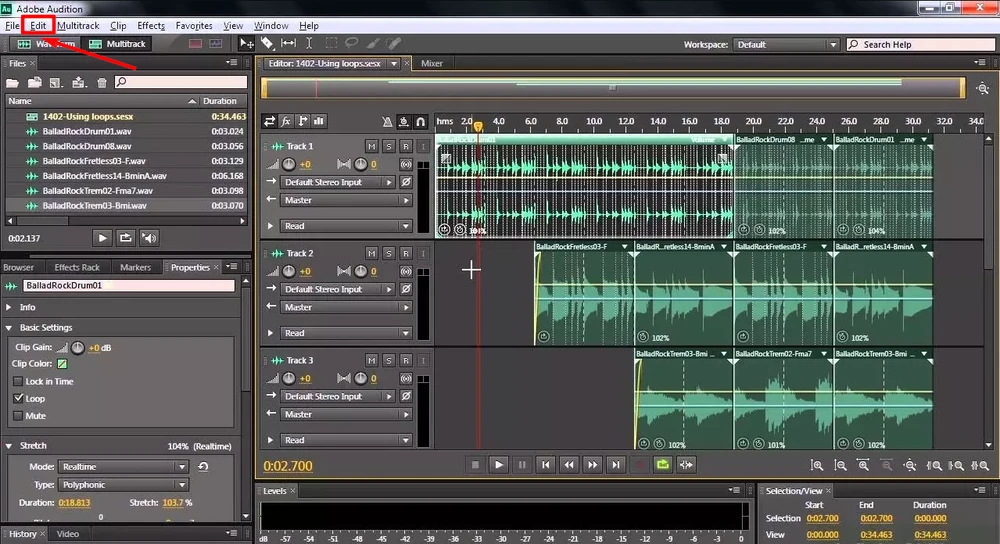The image size is (1000, 544).
Task: Delete selected file with trash icon
Action: (x=101, y=82)
